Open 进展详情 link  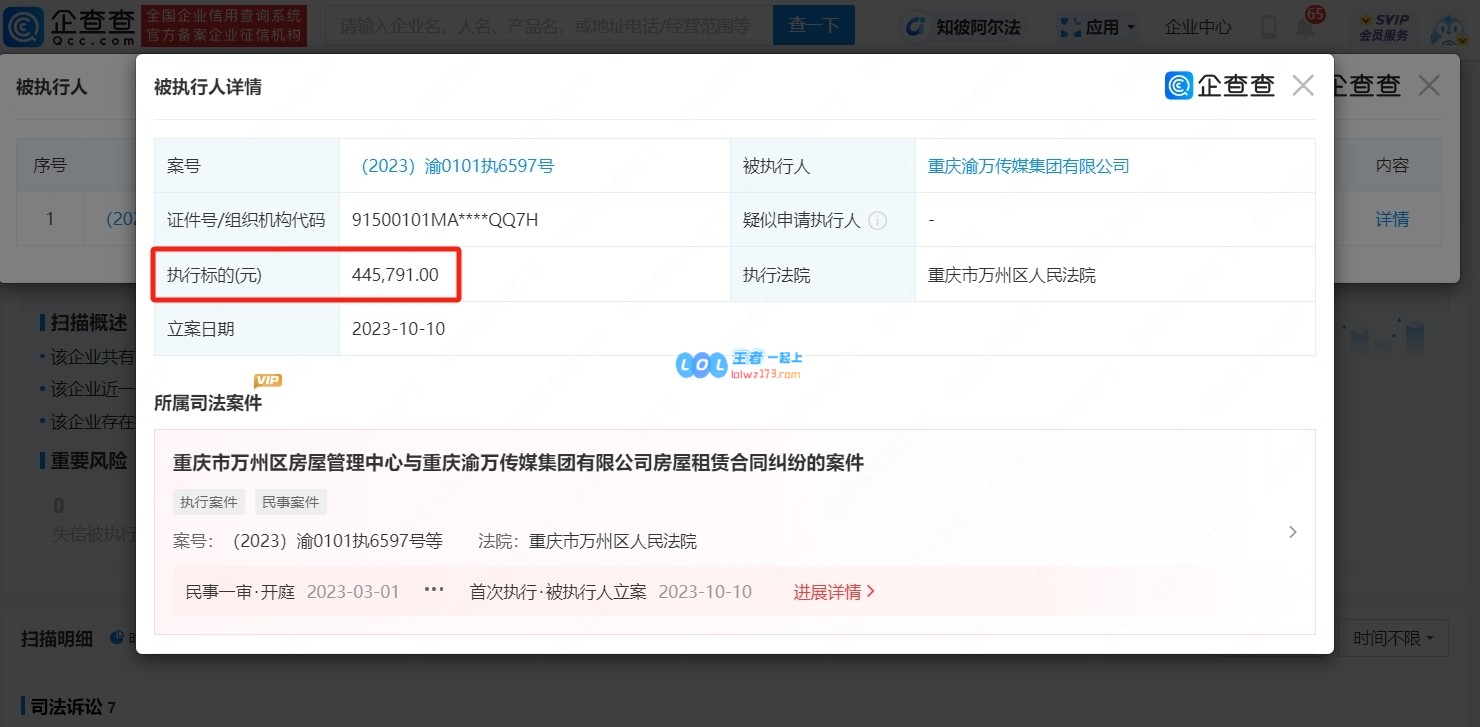(835, 592)
